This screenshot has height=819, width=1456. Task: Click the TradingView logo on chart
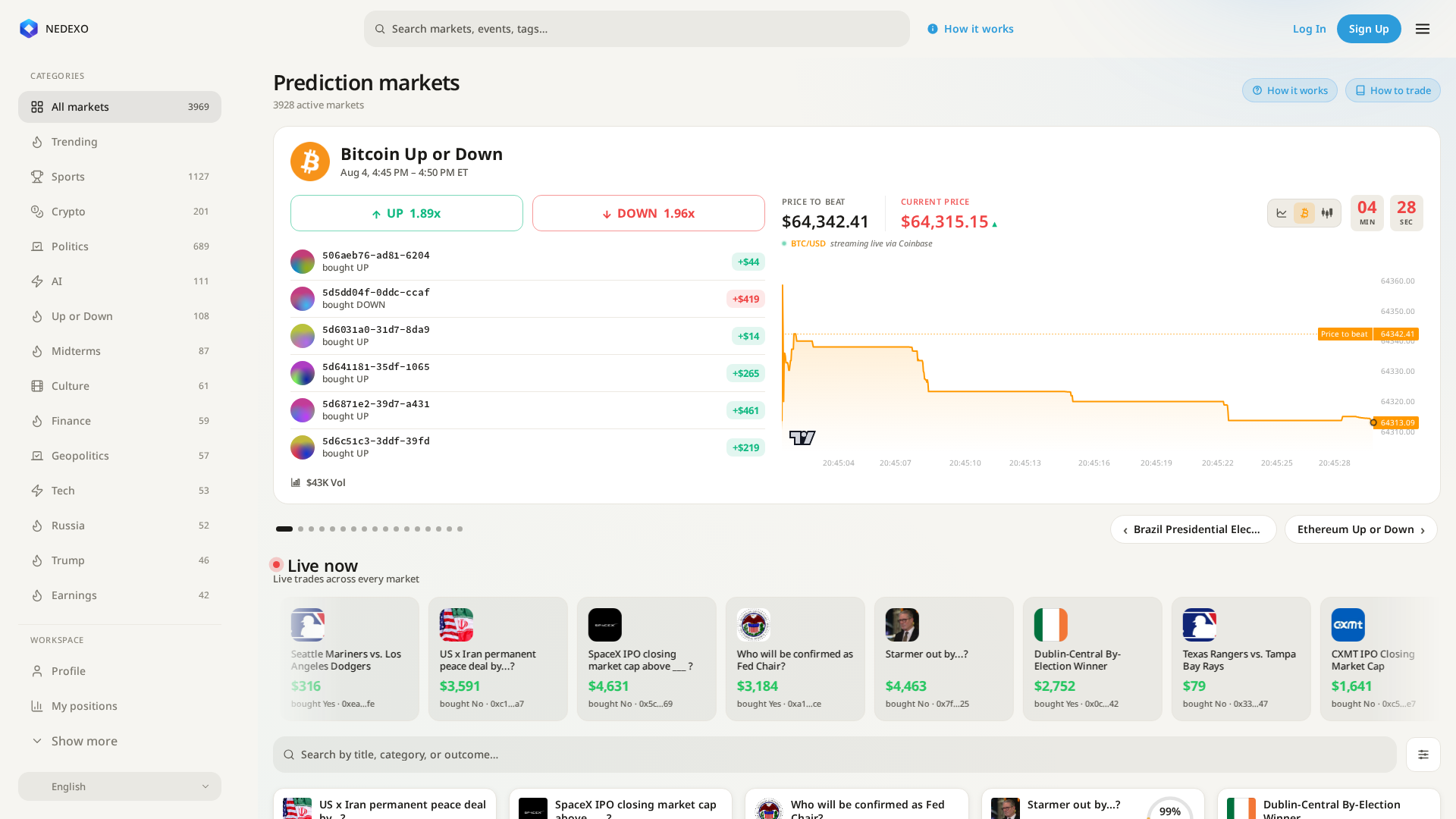pos(802,438)
